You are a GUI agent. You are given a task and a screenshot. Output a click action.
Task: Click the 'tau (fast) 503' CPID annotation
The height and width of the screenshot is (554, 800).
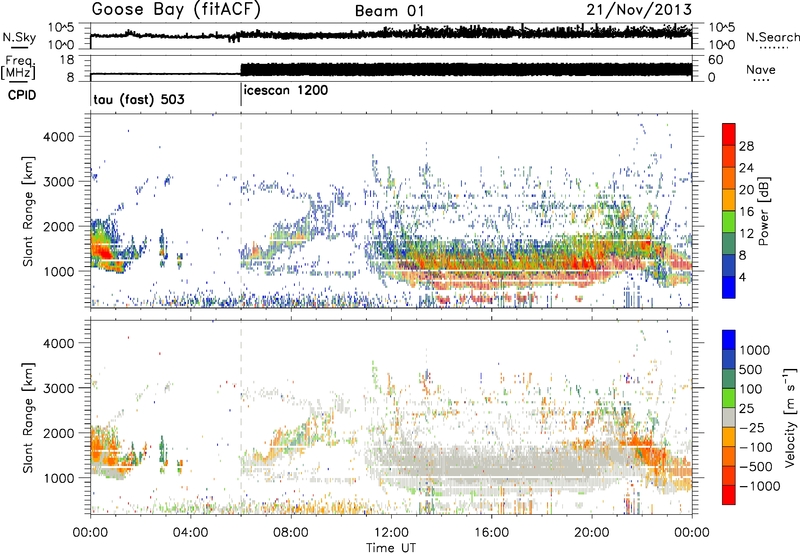point(139,99)
